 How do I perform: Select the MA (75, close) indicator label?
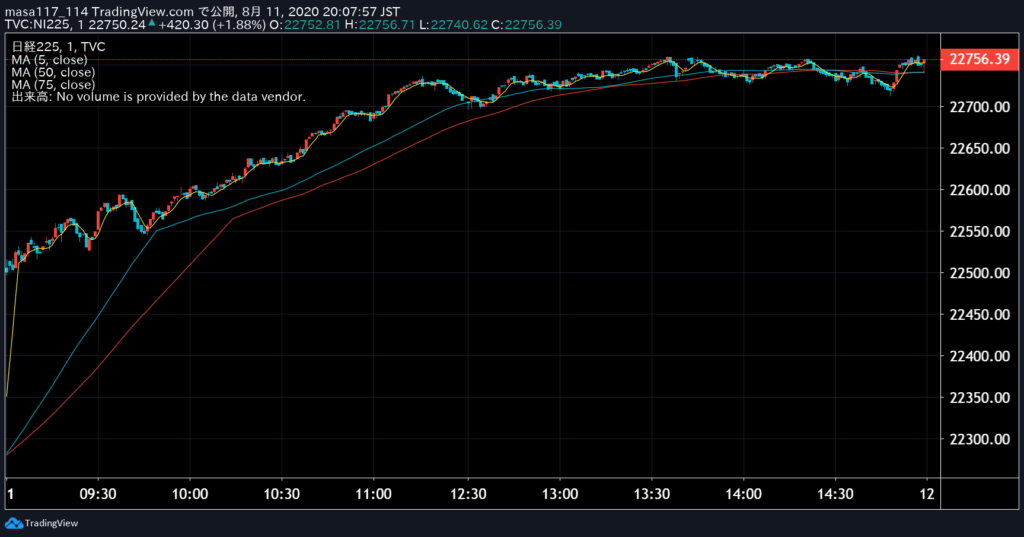[x=53, y=84]
